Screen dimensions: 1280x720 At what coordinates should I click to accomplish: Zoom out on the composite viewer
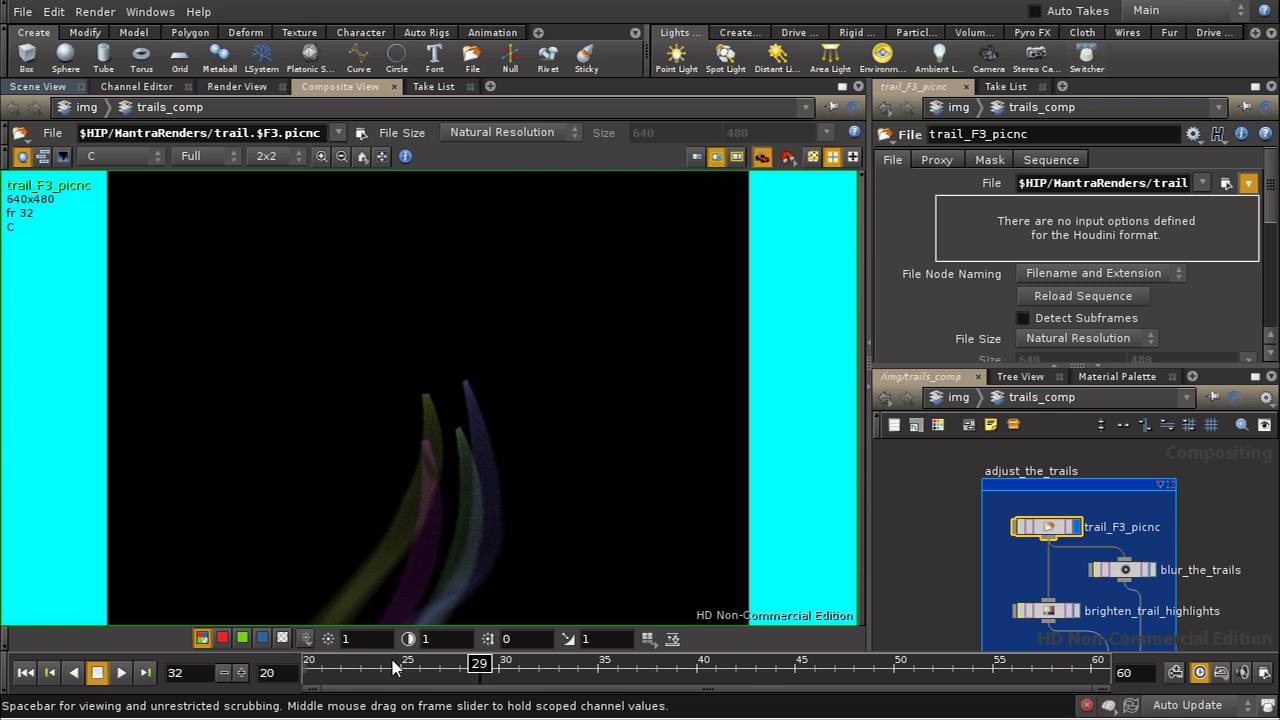tap(342, 156)
